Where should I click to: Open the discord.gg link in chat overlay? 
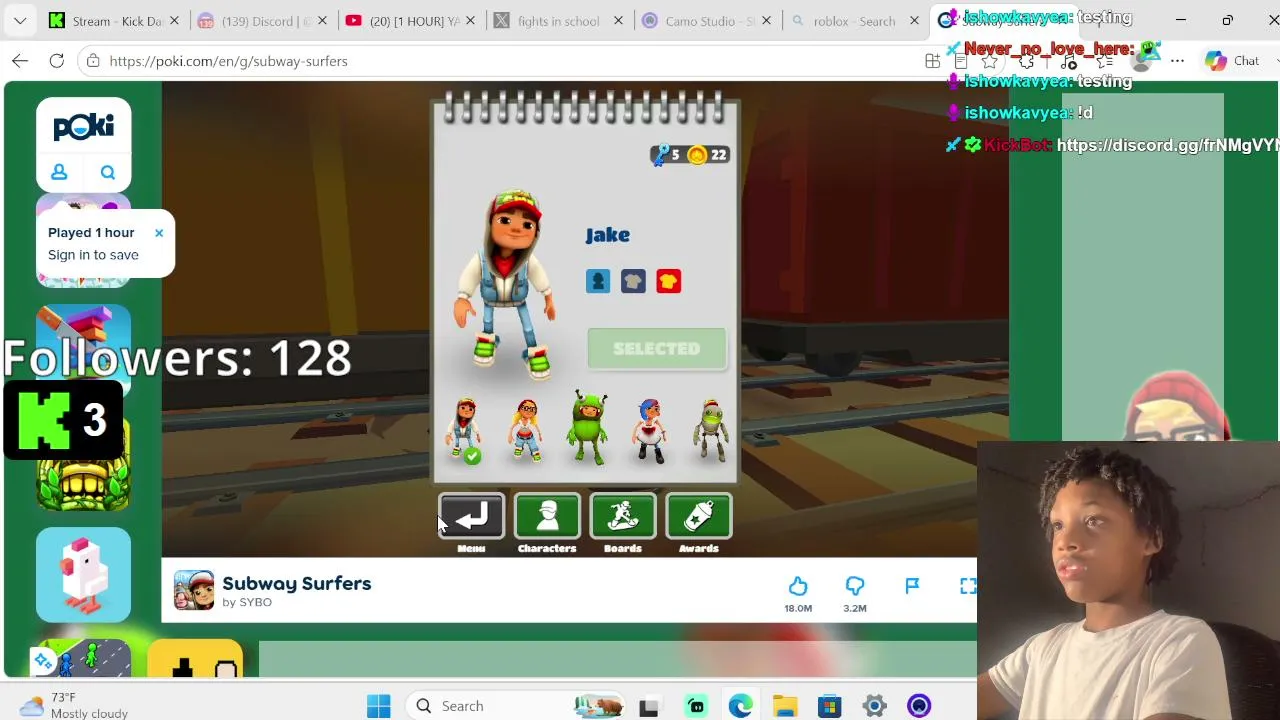pos(1167,145)
